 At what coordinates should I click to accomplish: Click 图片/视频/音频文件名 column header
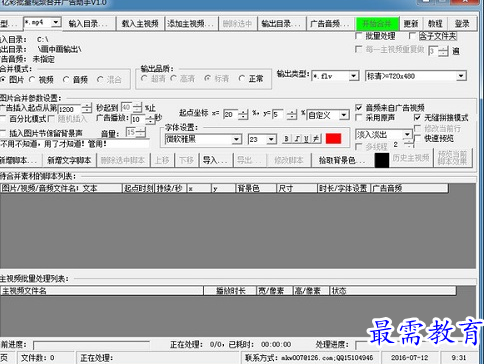point(61,188)
